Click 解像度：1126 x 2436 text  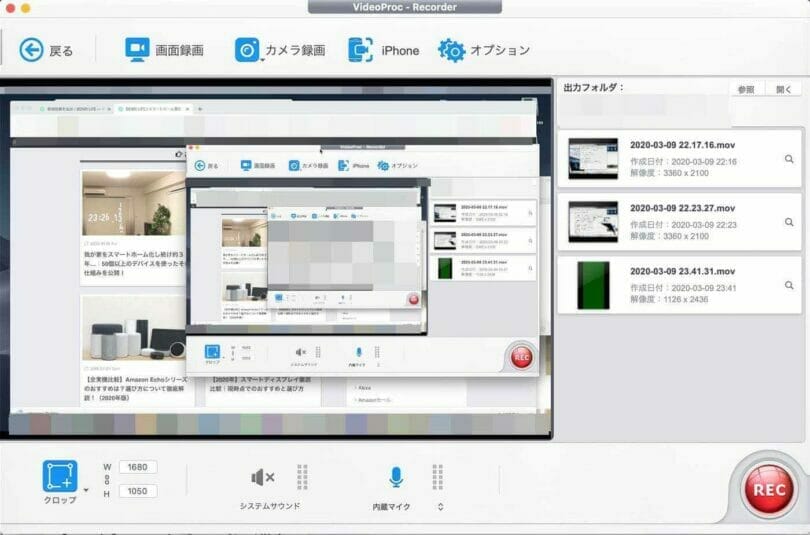pos(669,300)
